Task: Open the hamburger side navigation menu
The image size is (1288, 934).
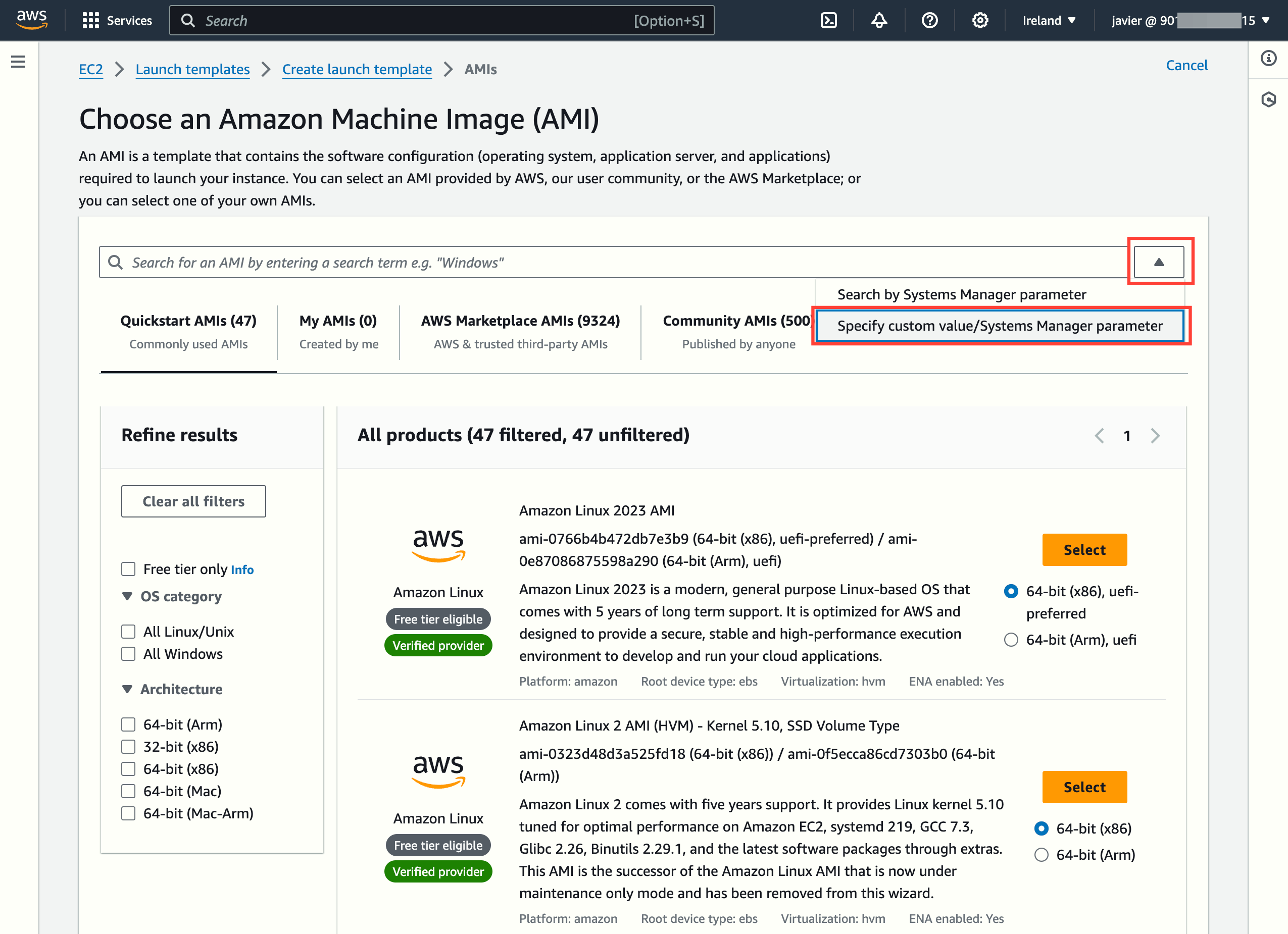Action: pos(18,61)
